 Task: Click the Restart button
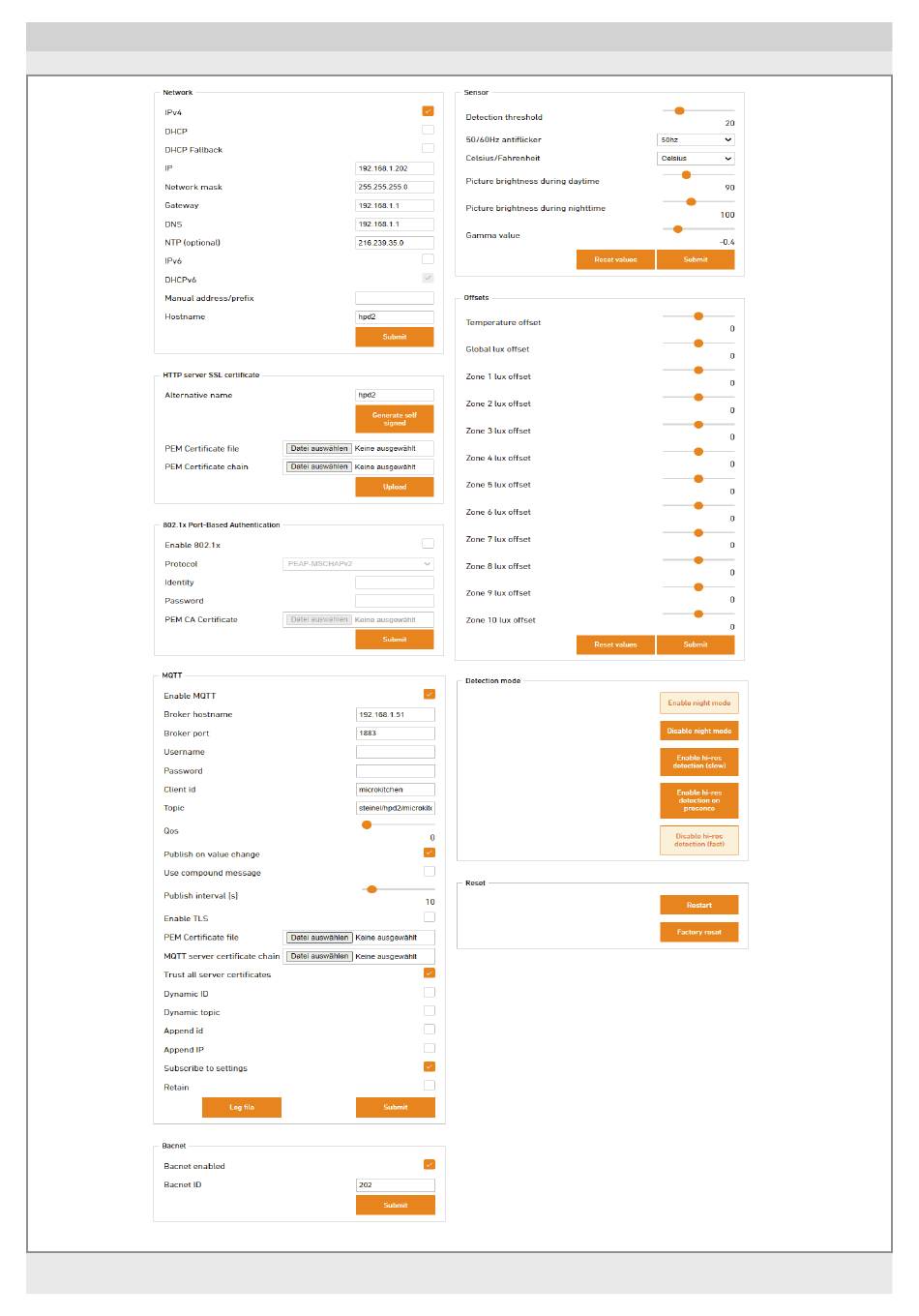[699, 905]
